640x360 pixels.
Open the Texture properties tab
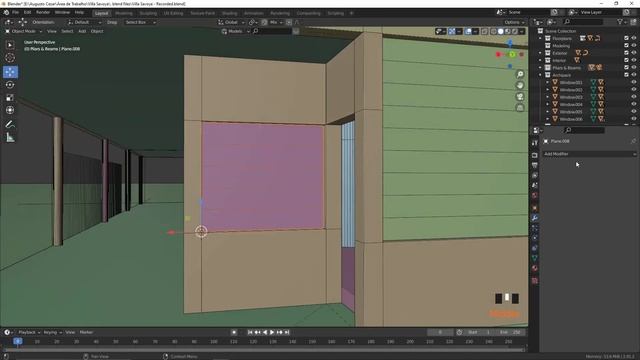tap(535, 281)
